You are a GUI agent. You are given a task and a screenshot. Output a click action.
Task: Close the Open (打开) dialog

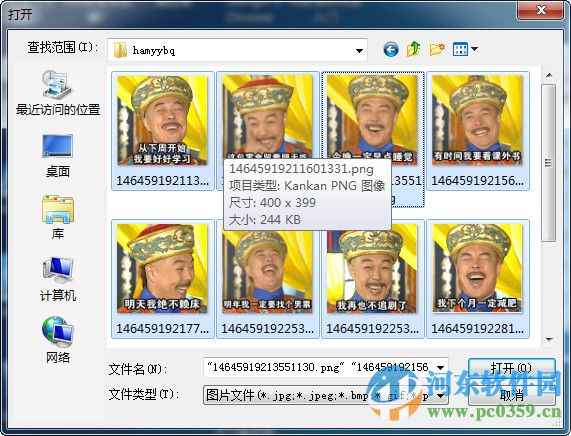tap(541, 10)
